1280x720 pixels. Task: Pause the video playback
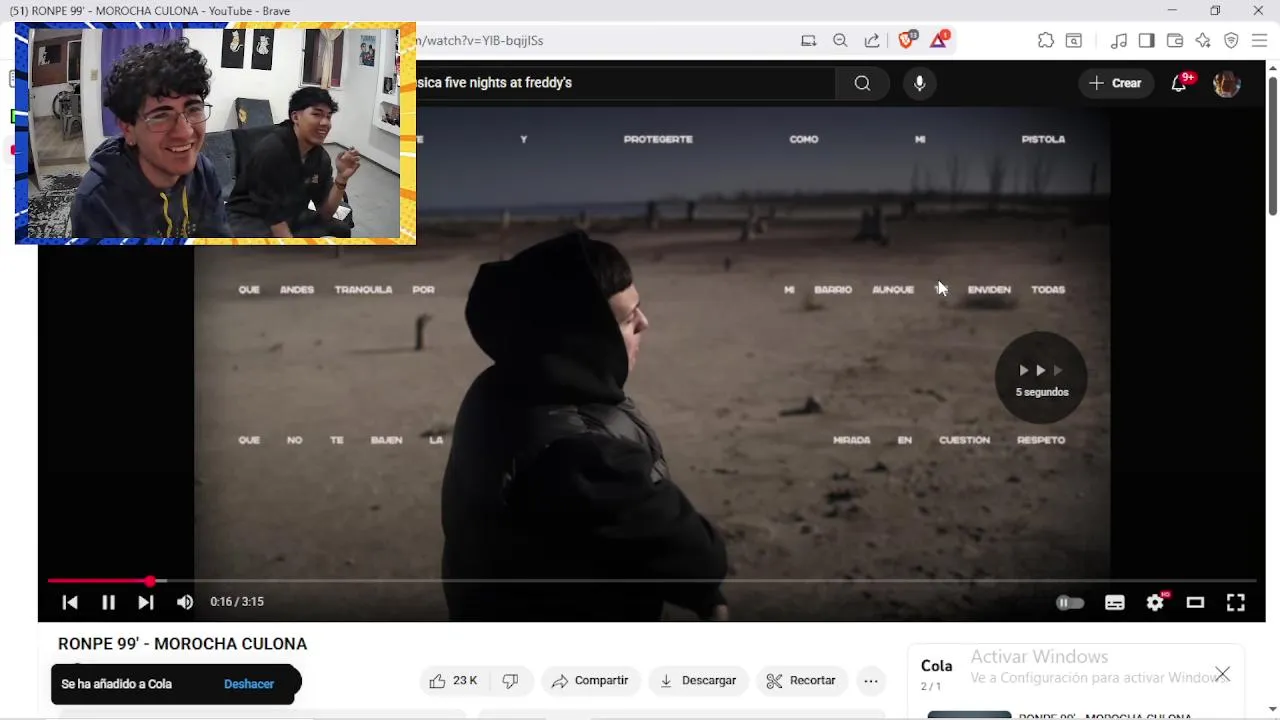point(108,602)
